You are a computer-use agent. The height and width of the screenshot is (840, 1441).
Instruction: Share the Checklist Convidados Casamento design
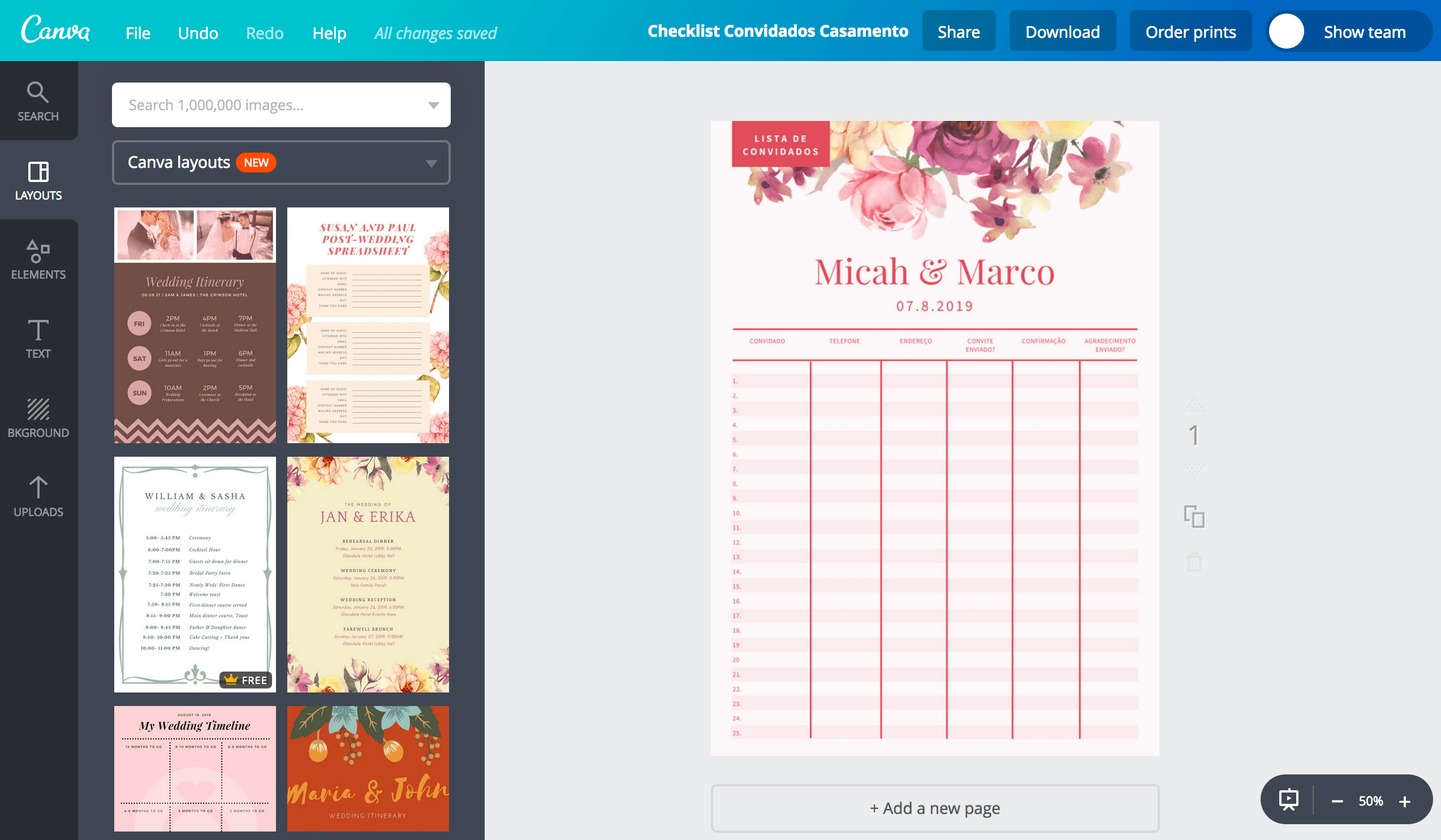click(x=959, y=32)
